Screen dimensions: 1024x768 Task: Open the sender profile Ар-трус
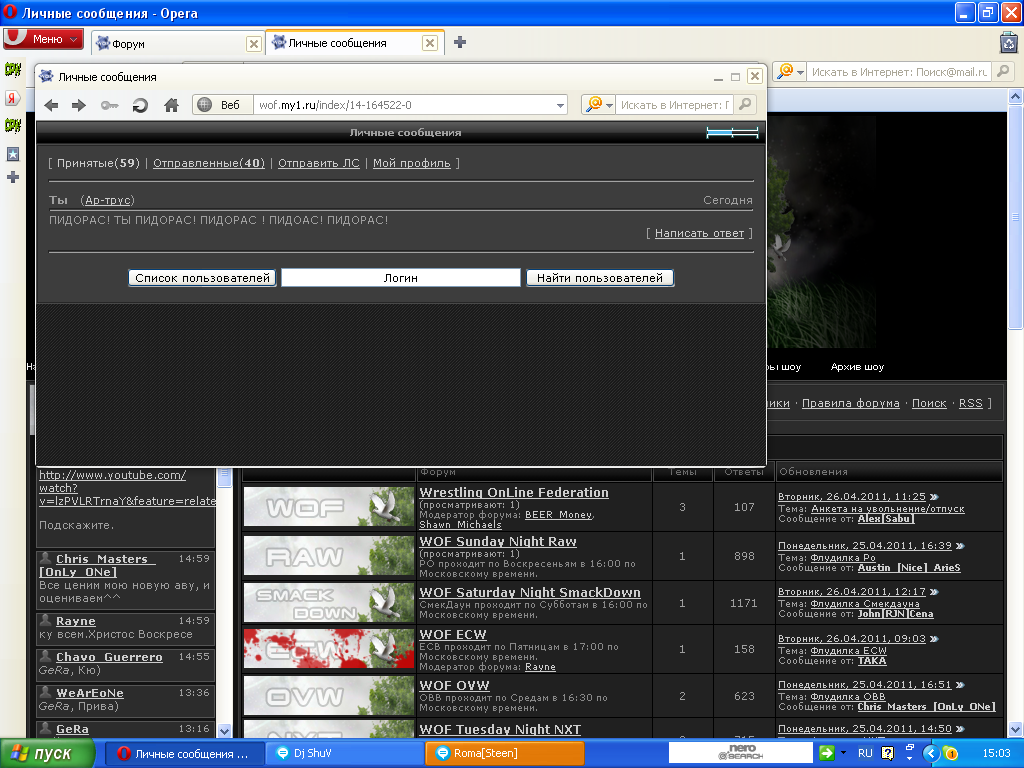109,200
